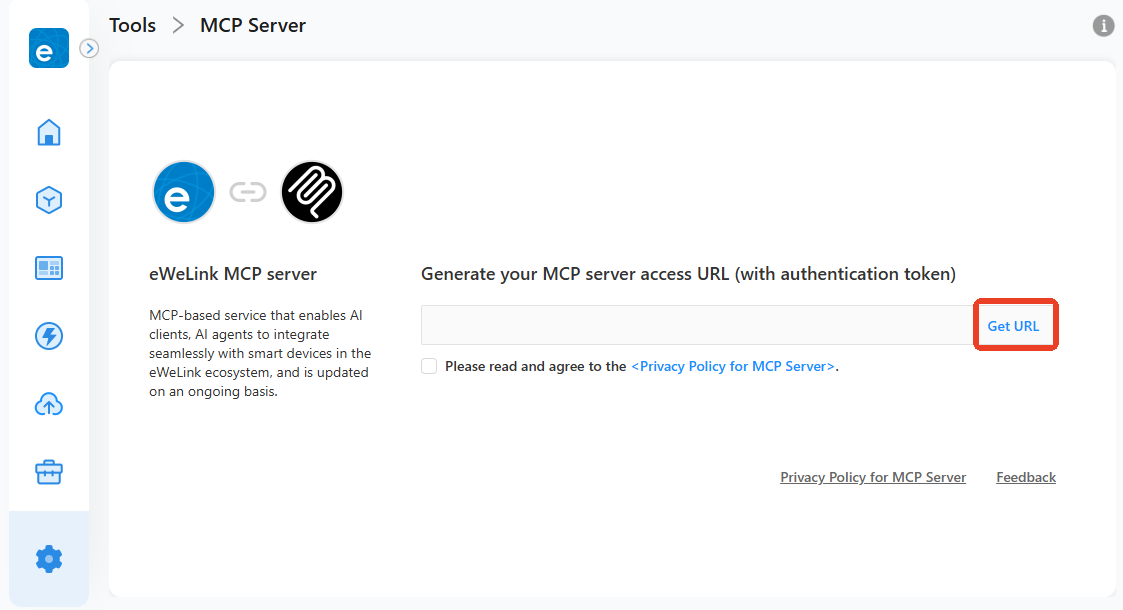This screenshot has width=1123, height=610.
Task: Click the info icon at top right
Action: point(1103,26)
